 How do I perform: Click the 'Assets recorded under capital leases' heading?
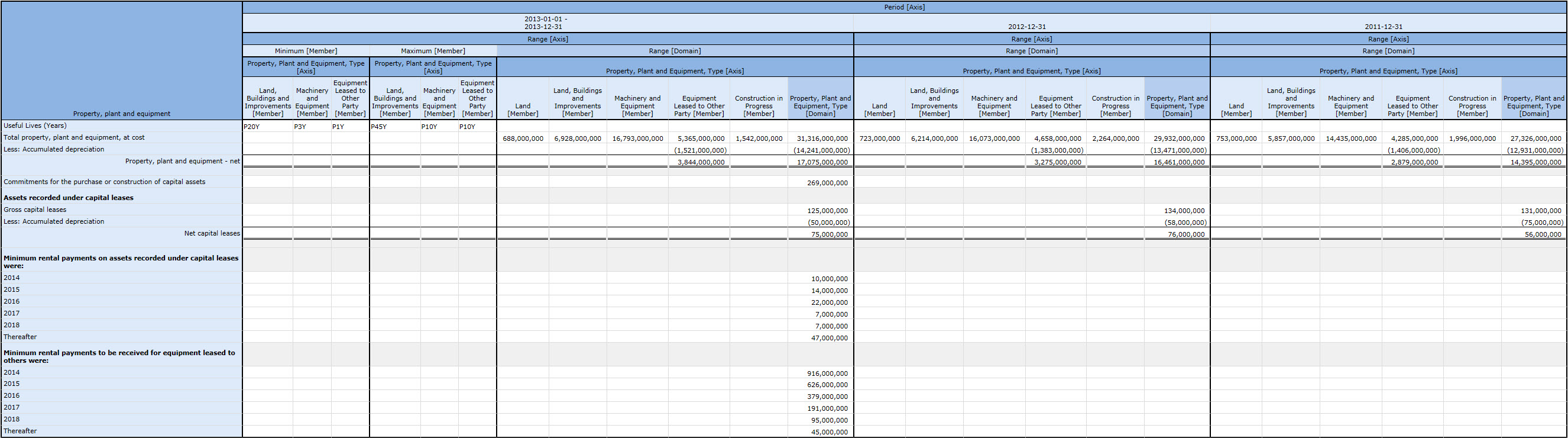click(x=68, y=198)
